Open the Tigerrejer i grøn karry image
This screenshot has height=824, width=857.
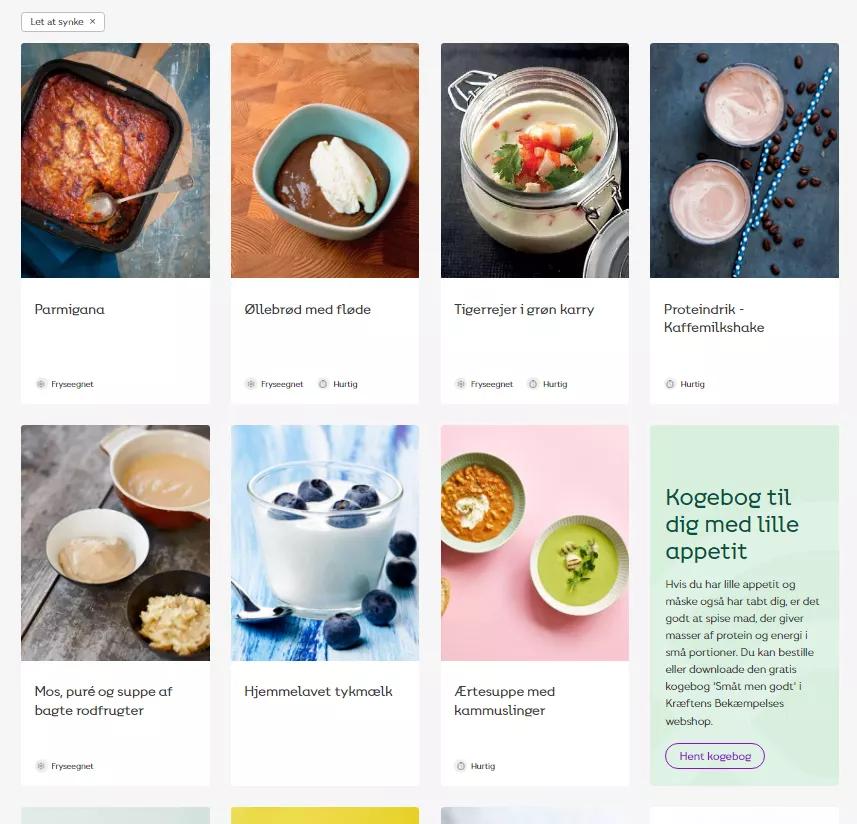pyautogui.click(x=535, y=160)
